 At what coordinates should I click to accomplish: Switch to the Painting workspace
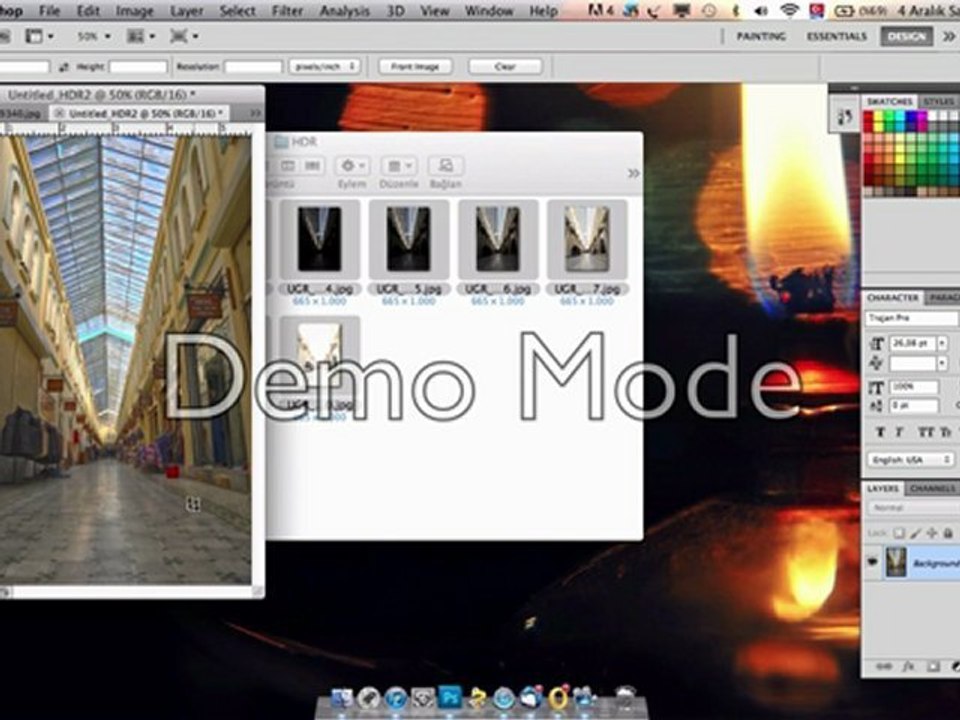point(761,36)
